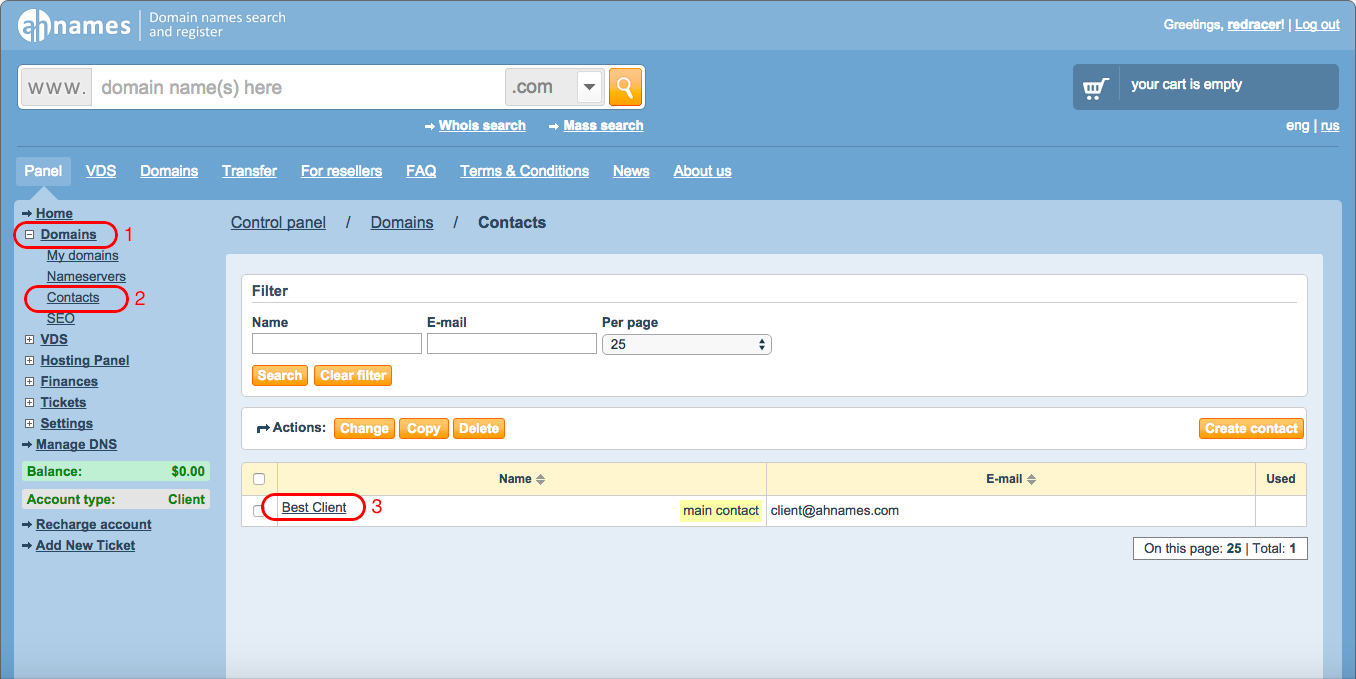Expand the Settings sidebar section

pyautogui.click(x=30, y=424)
